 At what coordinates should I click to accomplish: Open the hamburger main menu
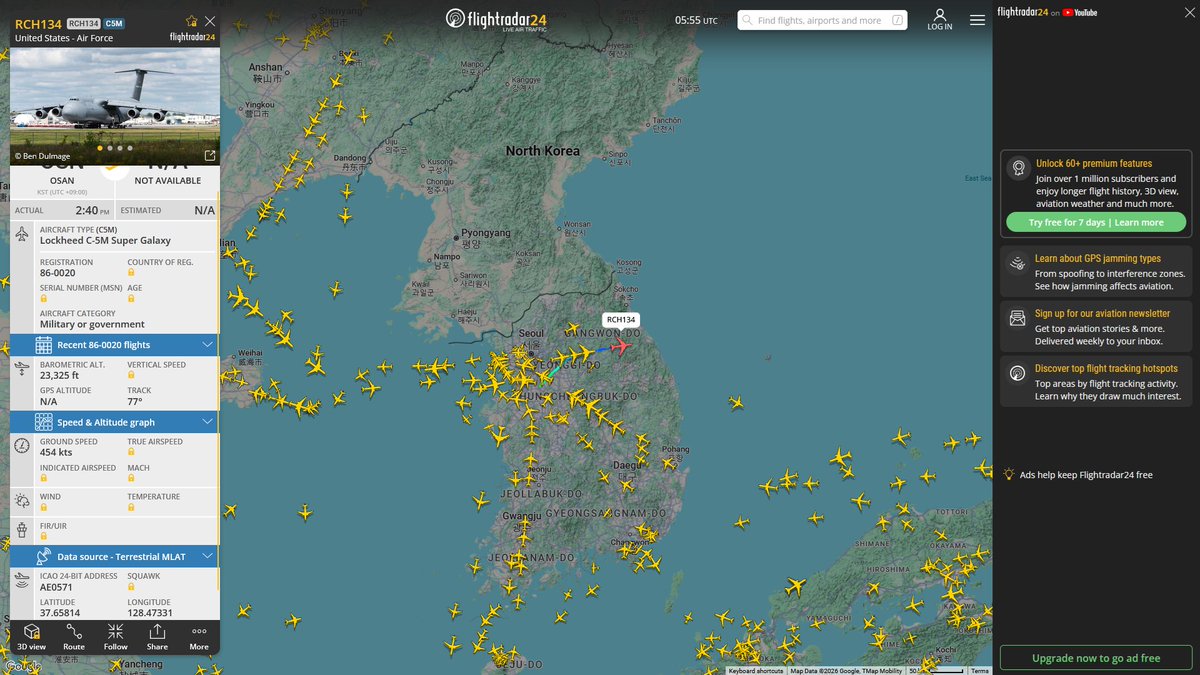977,20
